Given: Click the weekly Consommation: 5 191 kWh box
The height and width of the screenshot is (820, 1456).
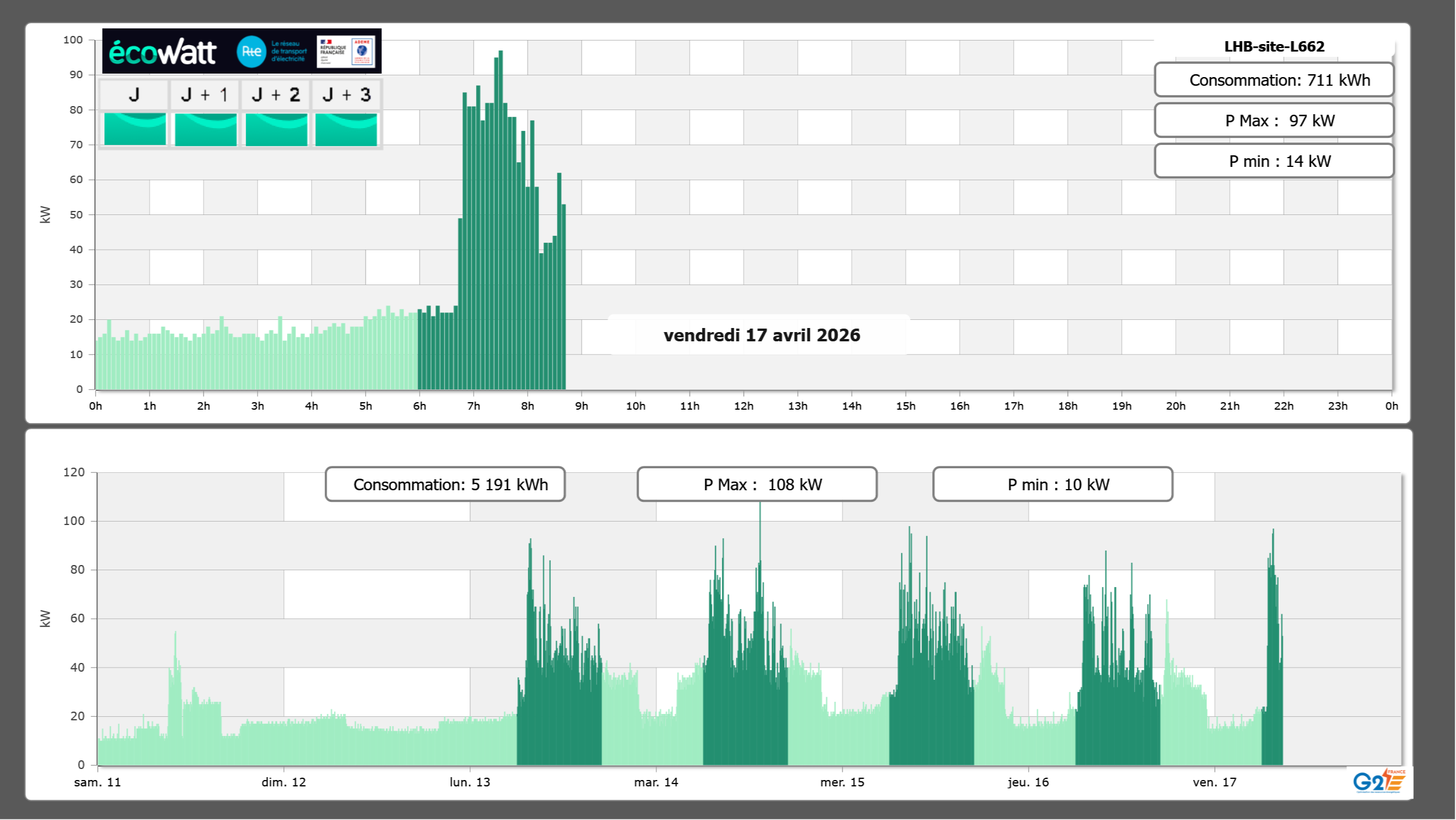Looking at the screenshot, I should click(x=445, y=484).
